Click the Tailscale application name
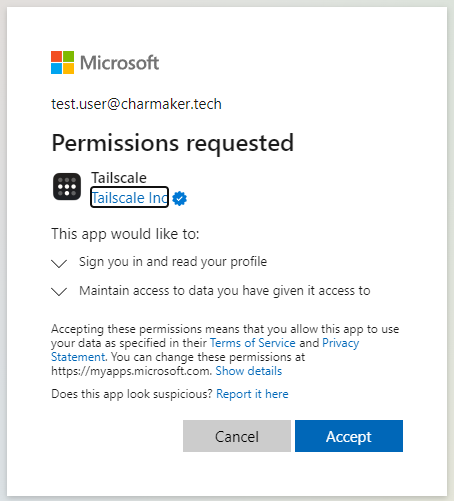 [119, 178]
